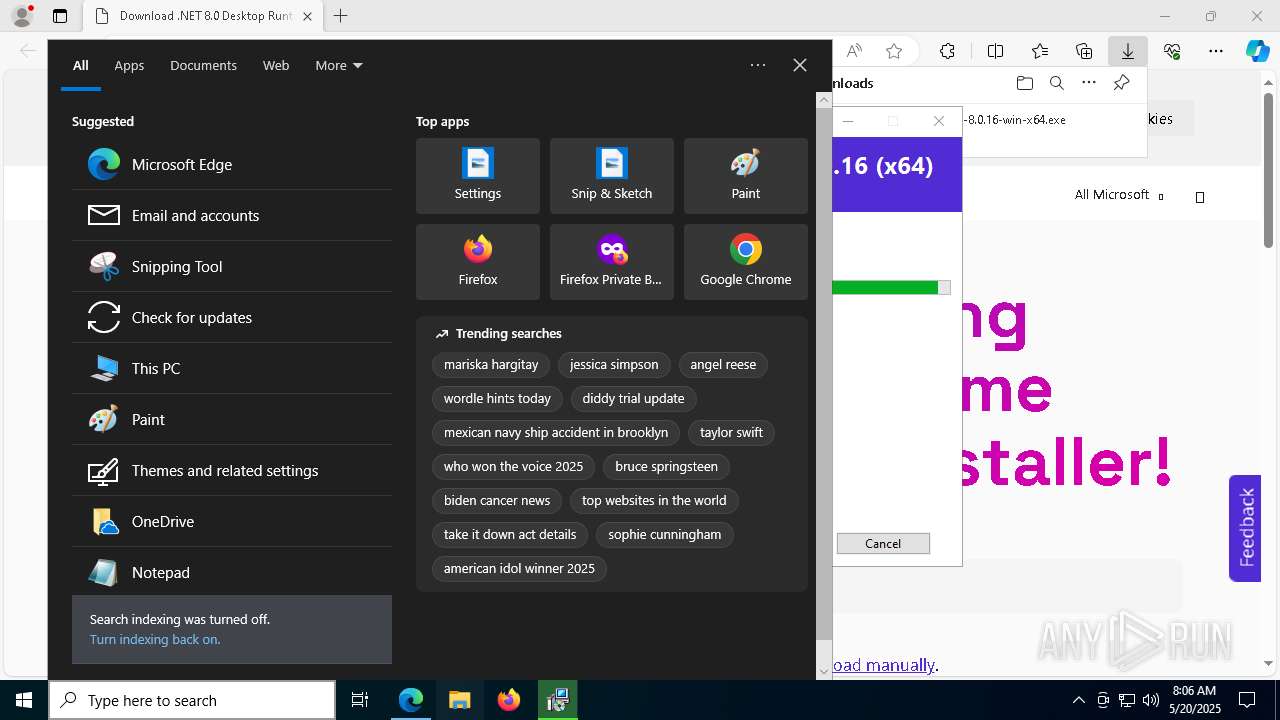1280x720 pixels.
Task: Open installer app on taskbar
Action: 557,700
